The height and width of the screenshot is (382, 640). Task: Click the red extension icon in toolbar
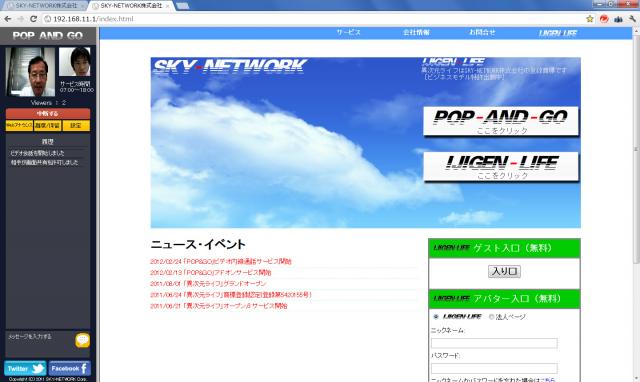pyautogui.click(x=604, y=19)
